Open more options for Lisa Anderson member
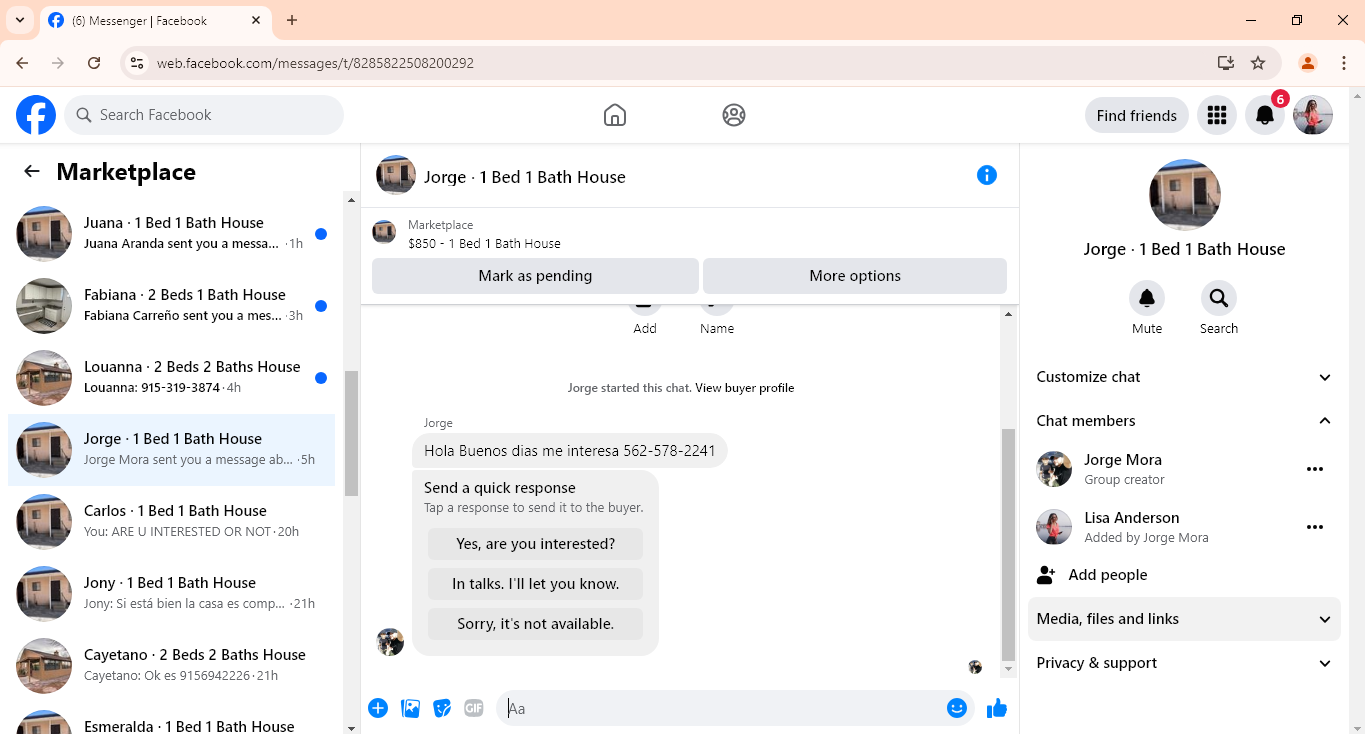The width and height of the screenshot is (1365, 734). coord(1315,527)
